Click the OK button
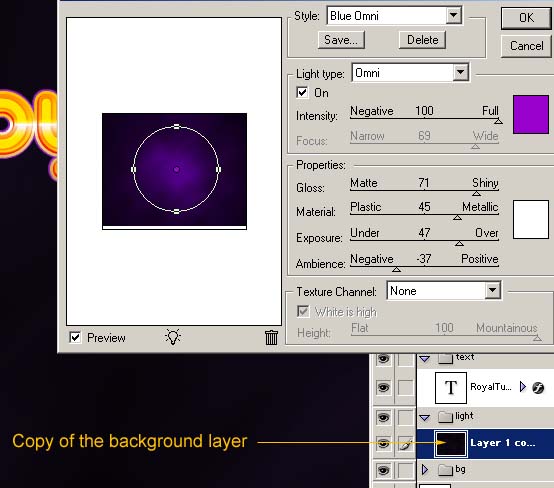Image resolution: width=554 pixels, height=488 pixels. pos(526,18)
